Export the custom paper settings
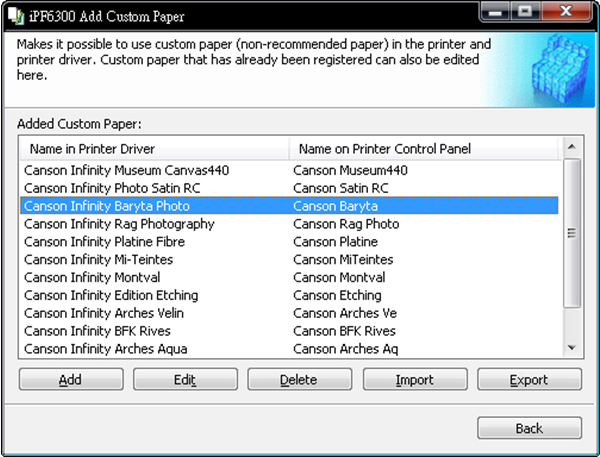 529,379
